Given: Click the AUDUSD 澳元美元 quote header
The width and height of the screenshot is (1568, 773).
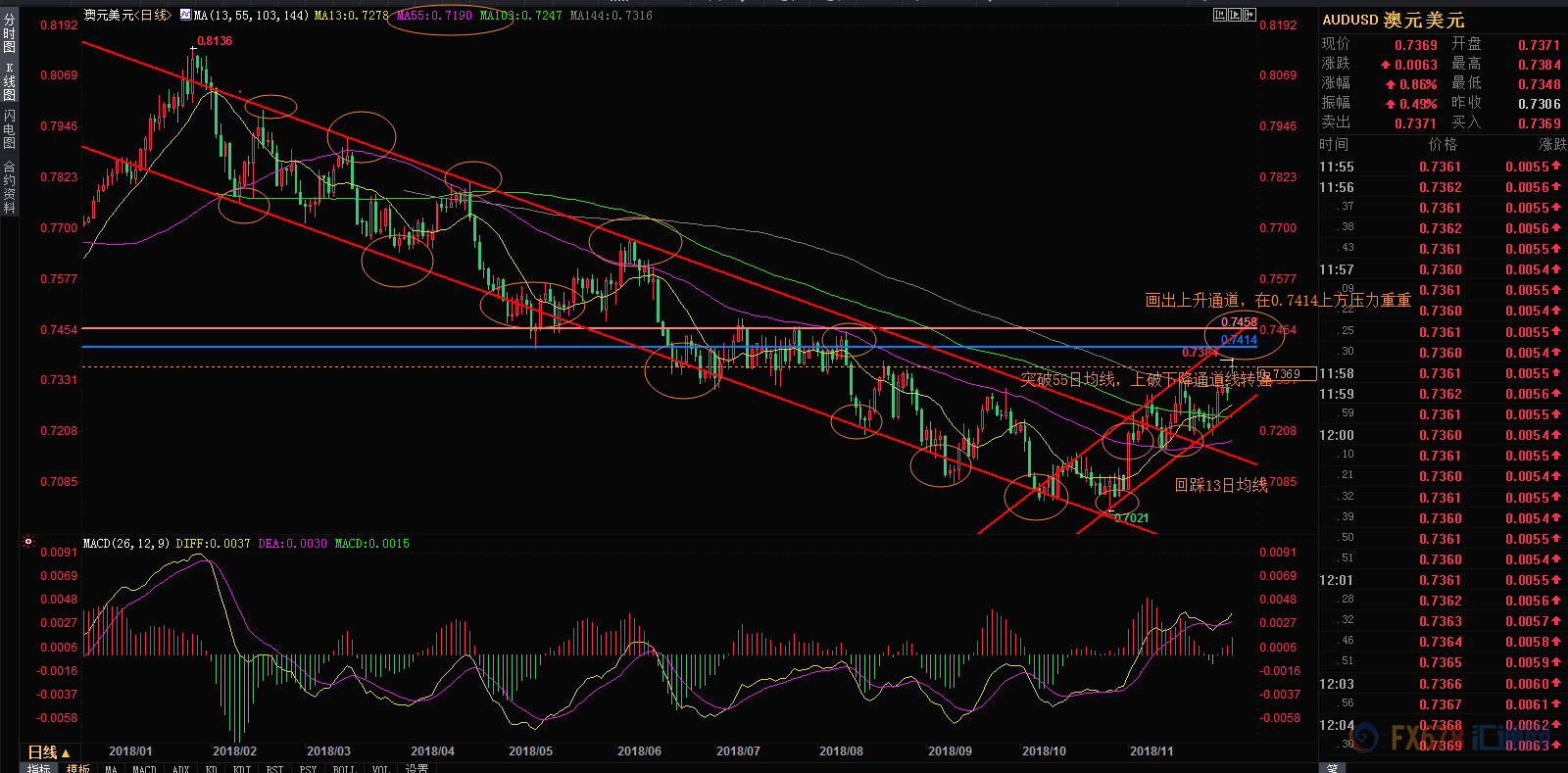Looking at the screenshot, I should click(x=1393, y=20).
